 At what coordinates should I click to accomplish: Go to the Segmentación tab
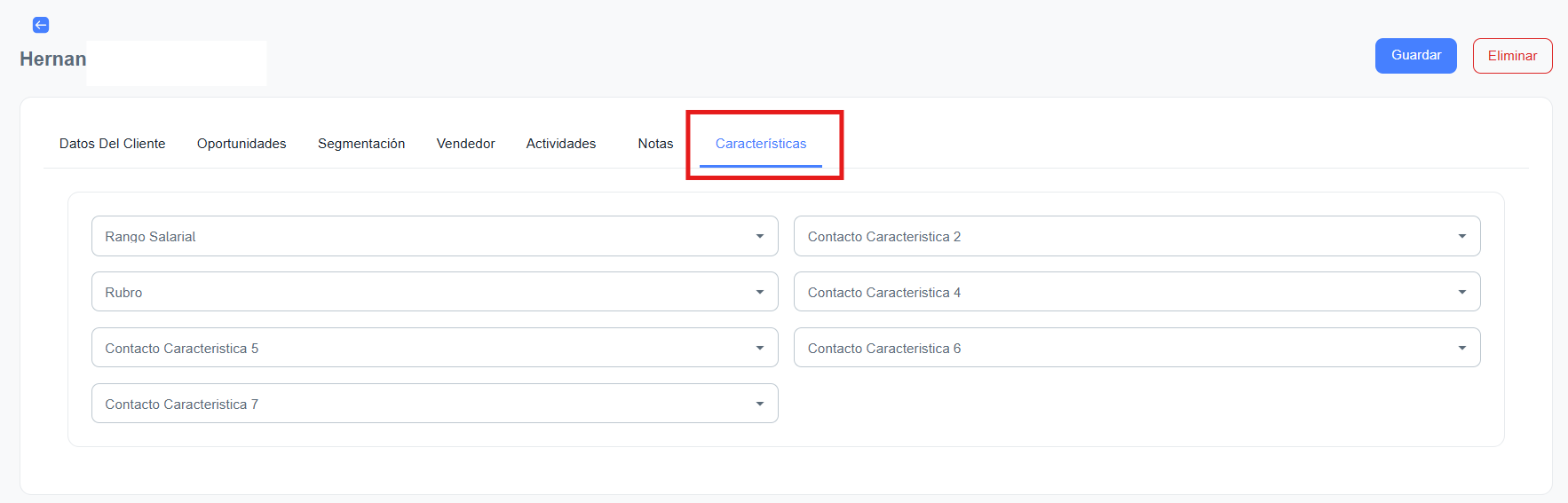click(x=361, y=144)
